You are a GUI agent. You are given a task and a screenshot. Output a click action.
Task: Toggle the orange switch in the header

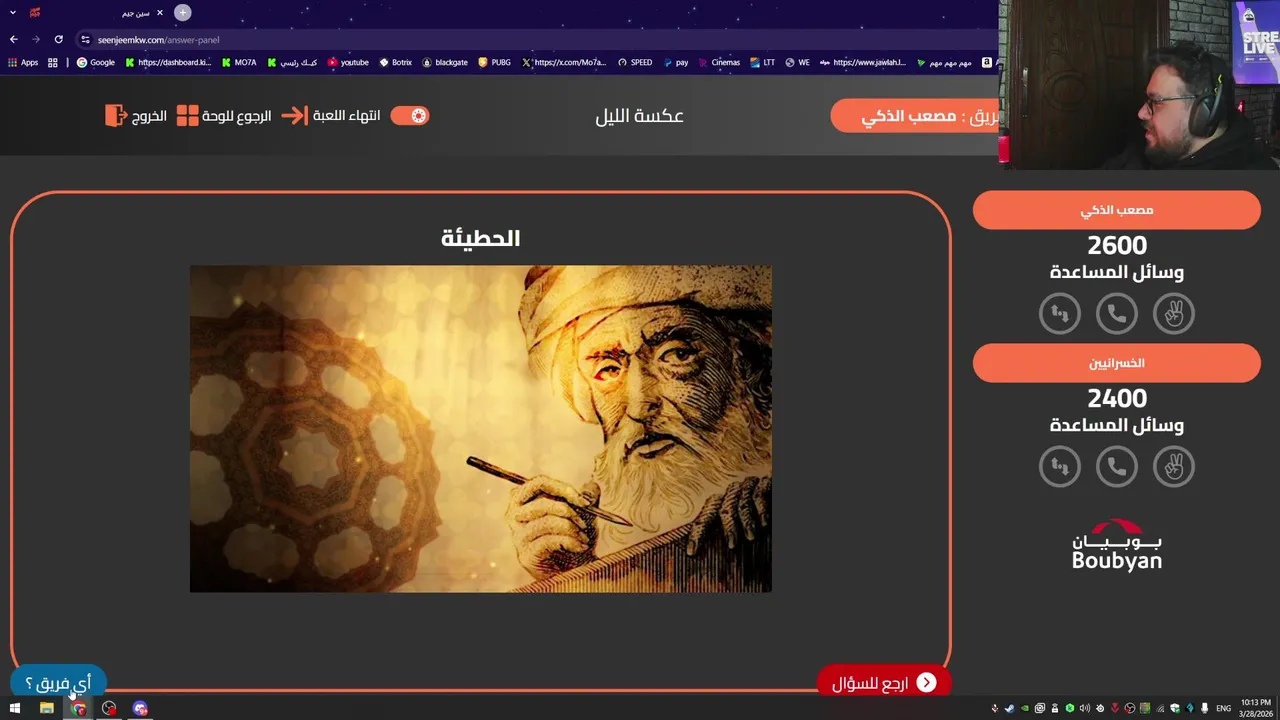pos(410,115)
